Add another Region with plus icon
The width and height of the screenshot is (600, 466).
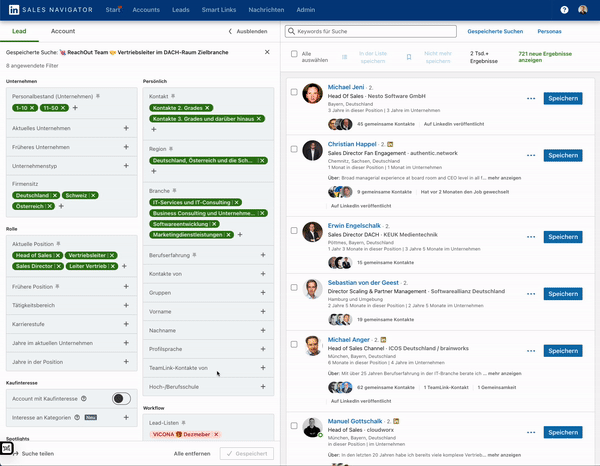click(154, 171)
